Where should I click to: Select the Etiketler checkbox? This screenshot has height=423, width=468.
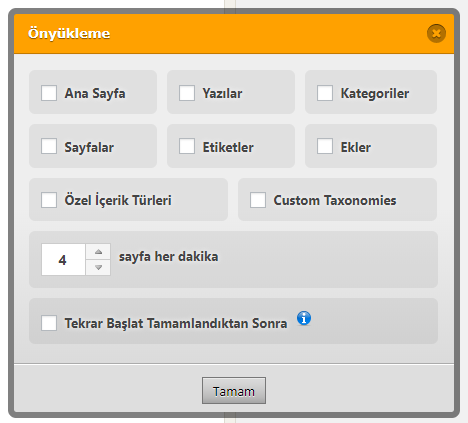(187, 146)
